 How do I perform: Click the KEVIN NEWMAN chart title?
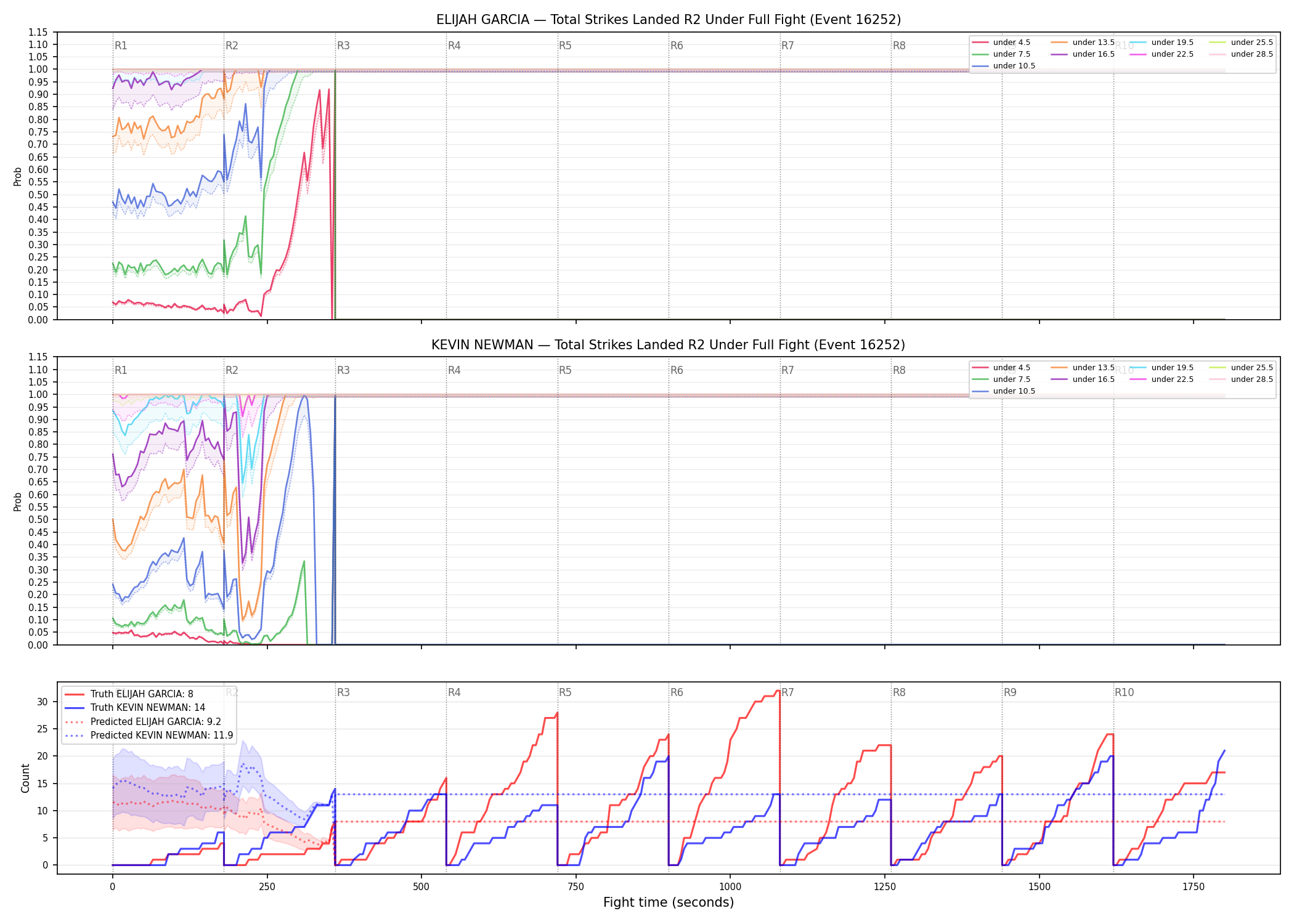tap(669, 345)
